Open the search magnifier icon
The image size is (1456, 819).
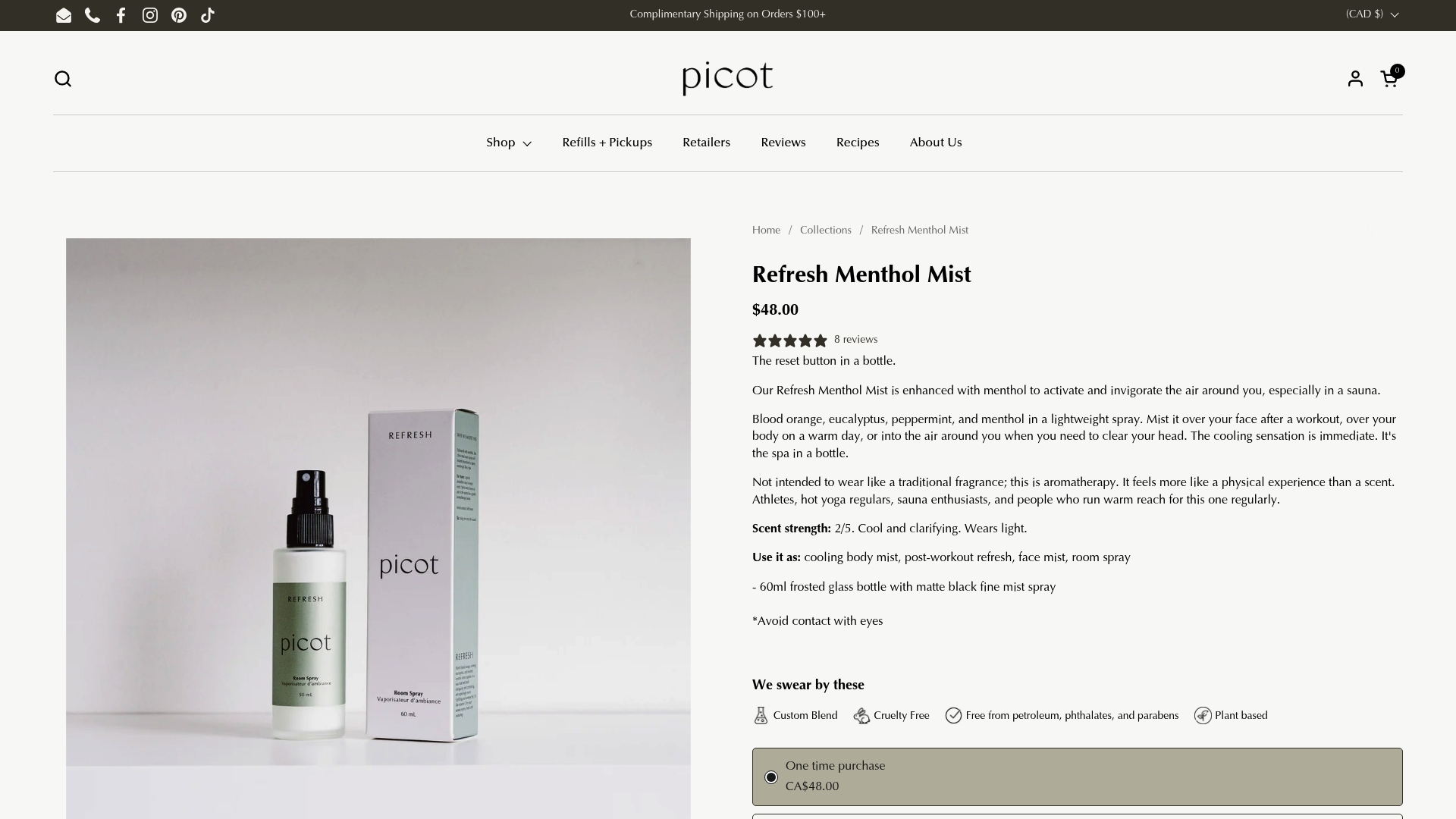coord(63,79)
